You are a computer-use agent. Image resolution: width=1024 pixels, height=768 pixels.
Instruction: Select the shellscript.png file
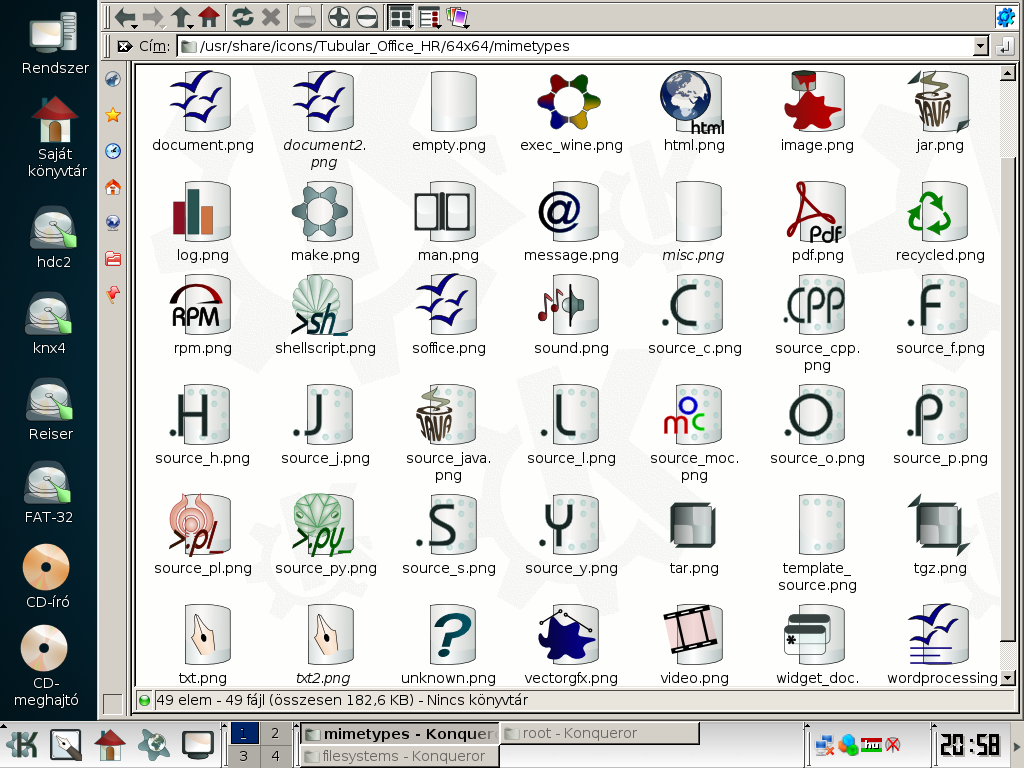point(325,315)
